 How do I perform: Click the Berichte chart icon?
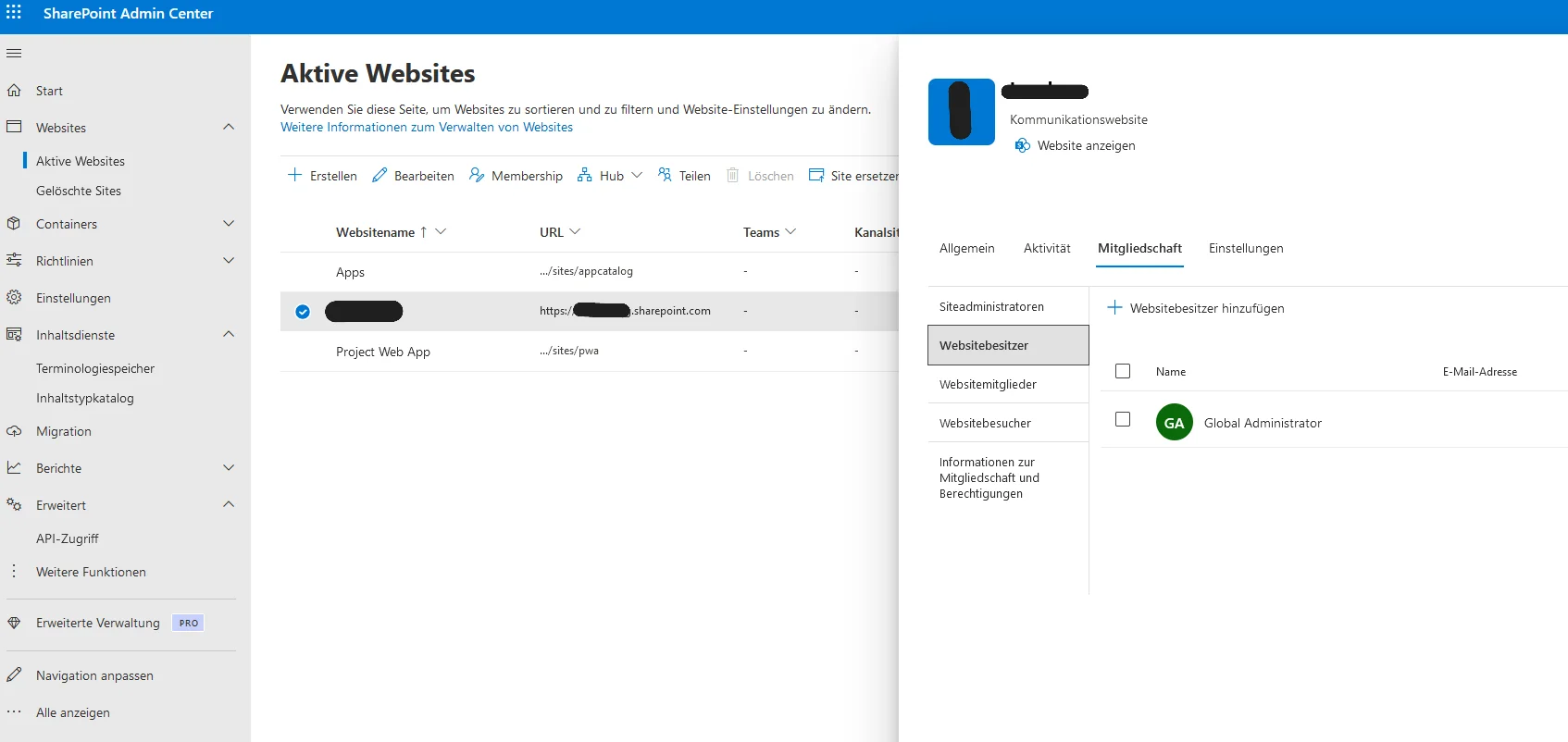14,467
